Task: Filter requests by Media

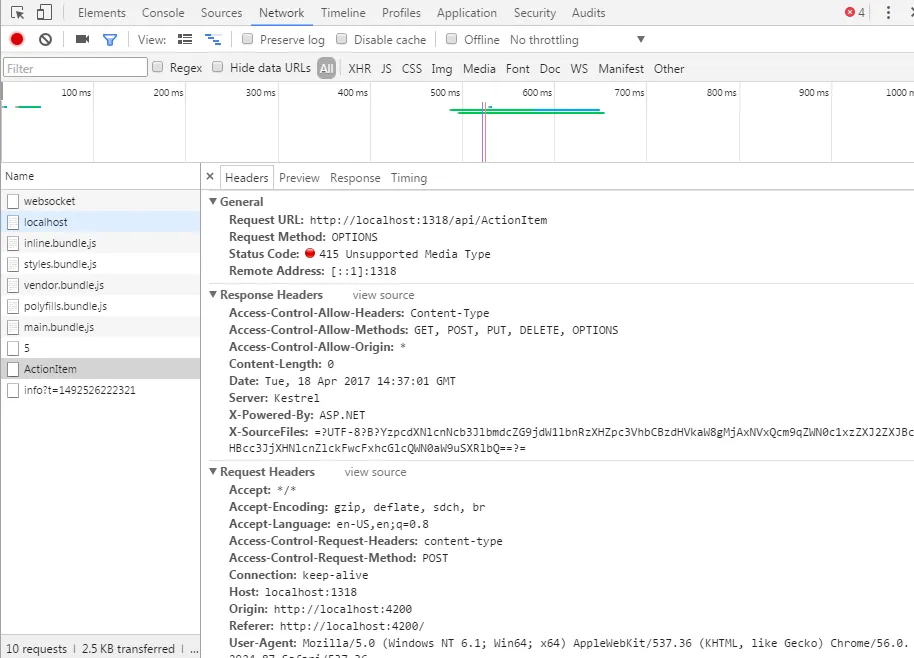Action: tap(479, 69)
